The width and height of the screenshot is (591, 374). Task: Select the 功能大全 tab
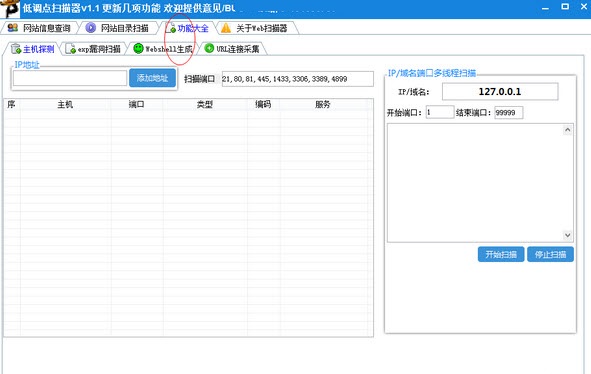[x=187, y=28]
